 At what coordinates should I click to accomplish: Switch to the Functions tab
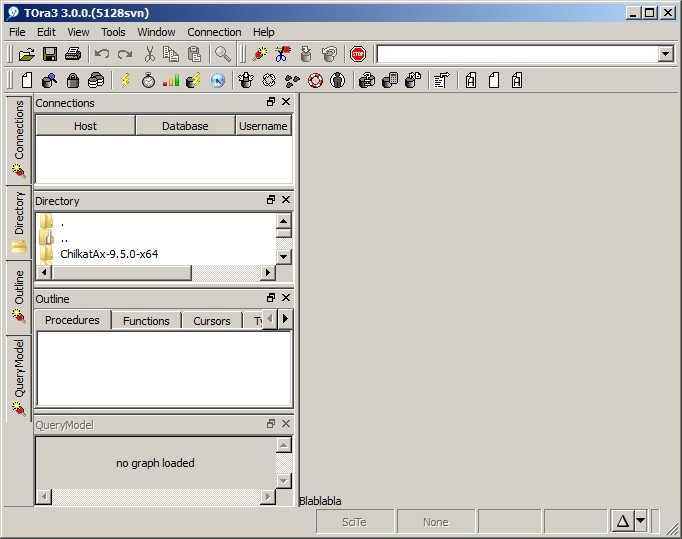(x=146, y=321)
